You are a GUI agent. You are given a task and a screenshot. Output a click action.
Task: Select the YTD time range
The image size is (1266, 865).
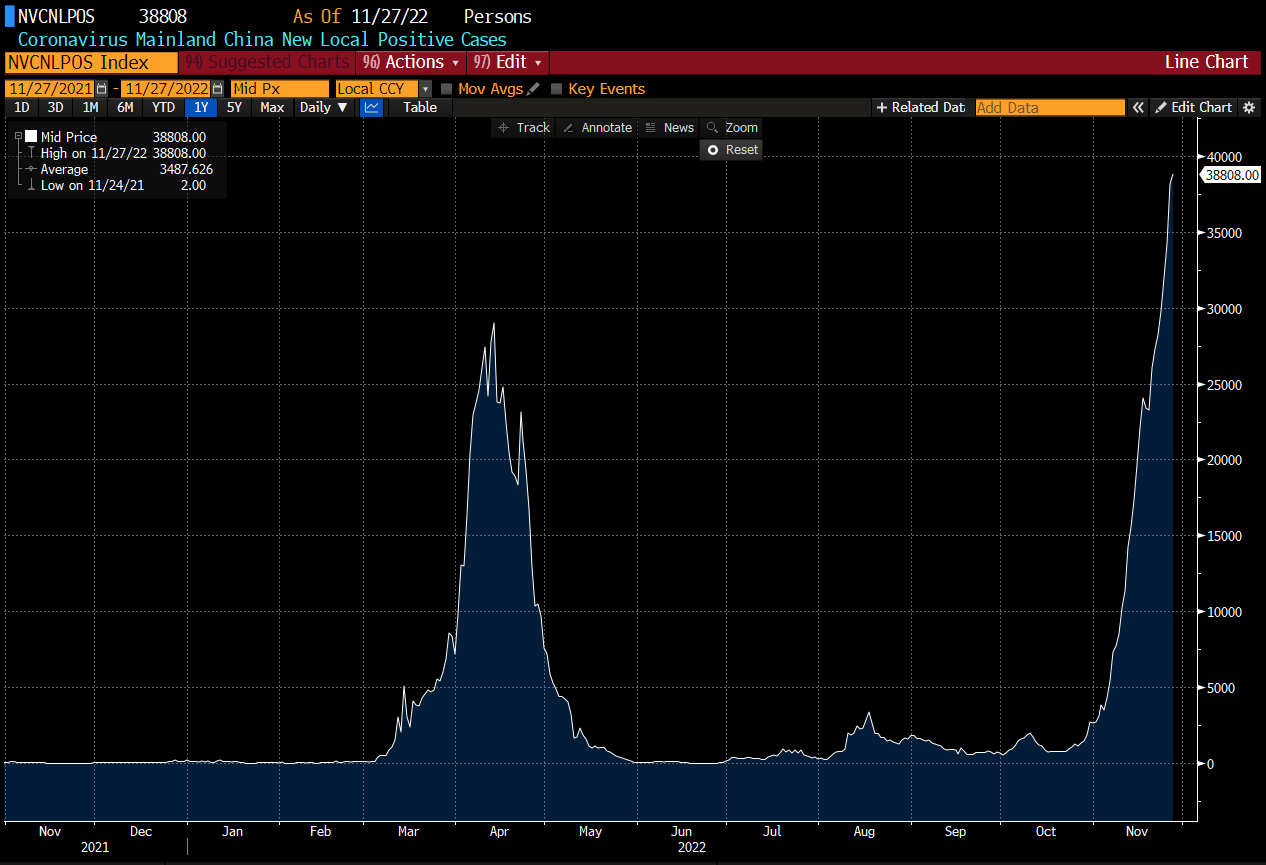(x=163, y=107)
